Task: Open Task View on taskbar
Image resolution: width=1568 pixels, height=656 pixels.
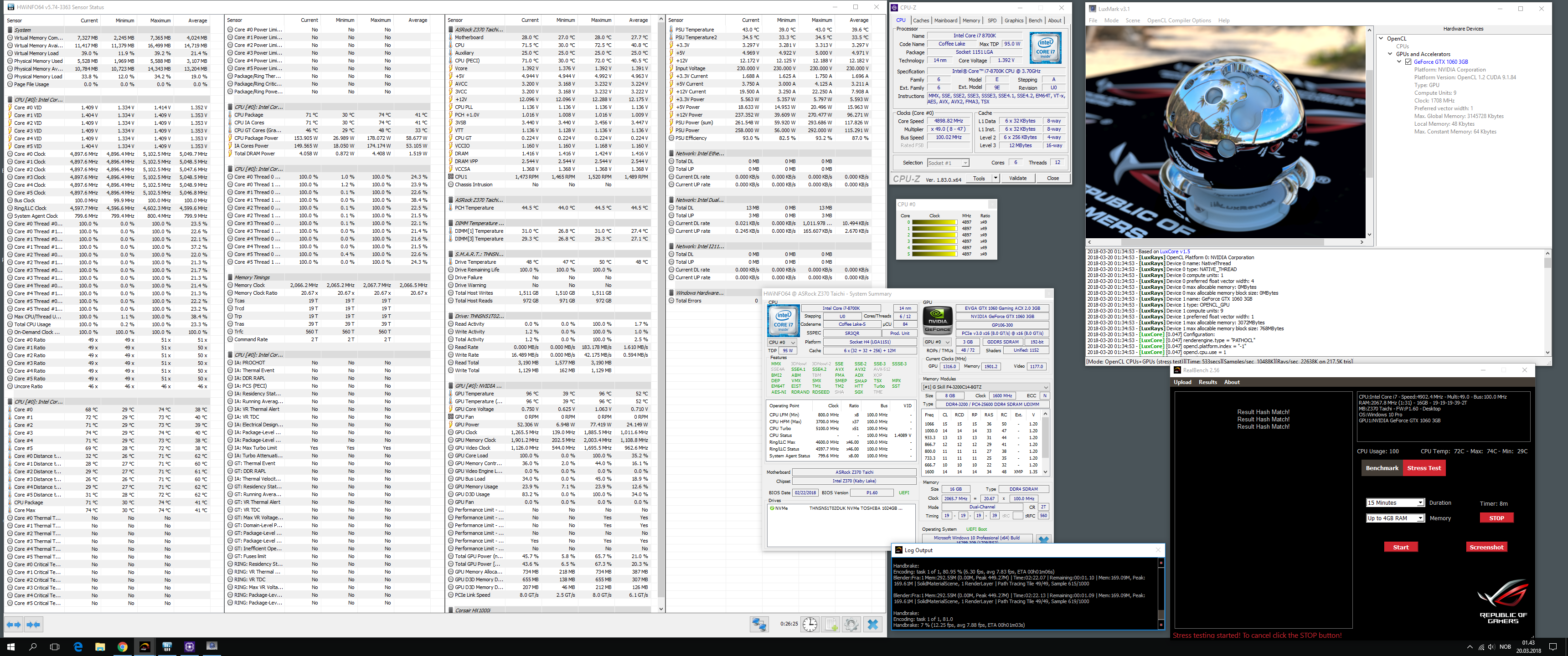Action: (55, 647)
